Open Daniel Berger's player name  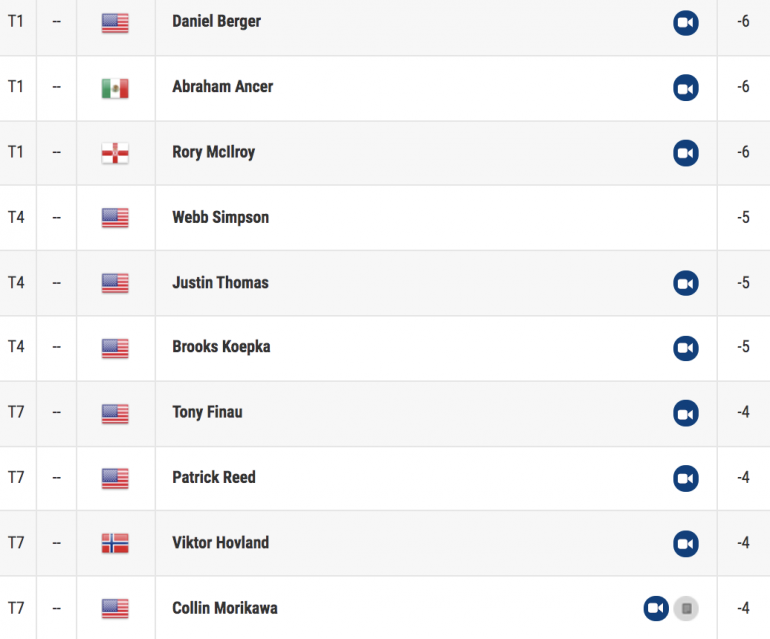click(217, 22)
